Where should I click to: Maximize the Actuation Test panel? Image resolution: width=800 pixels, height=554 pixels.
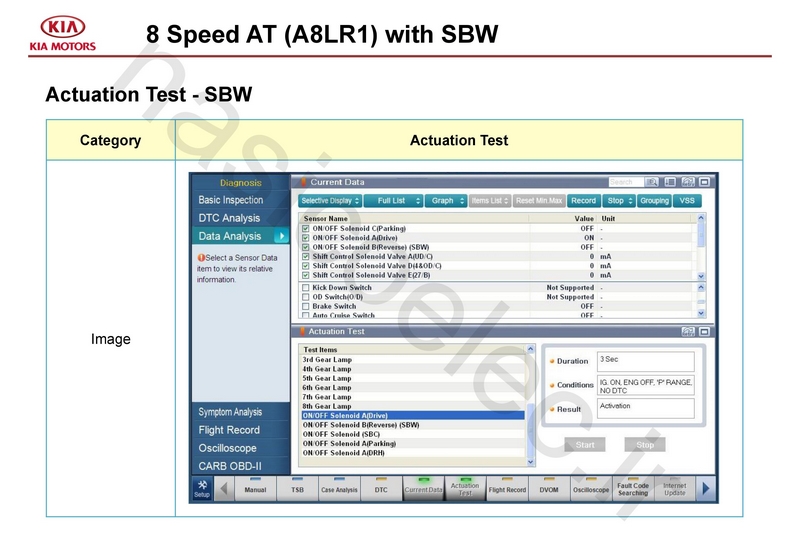tap(705, 332)
